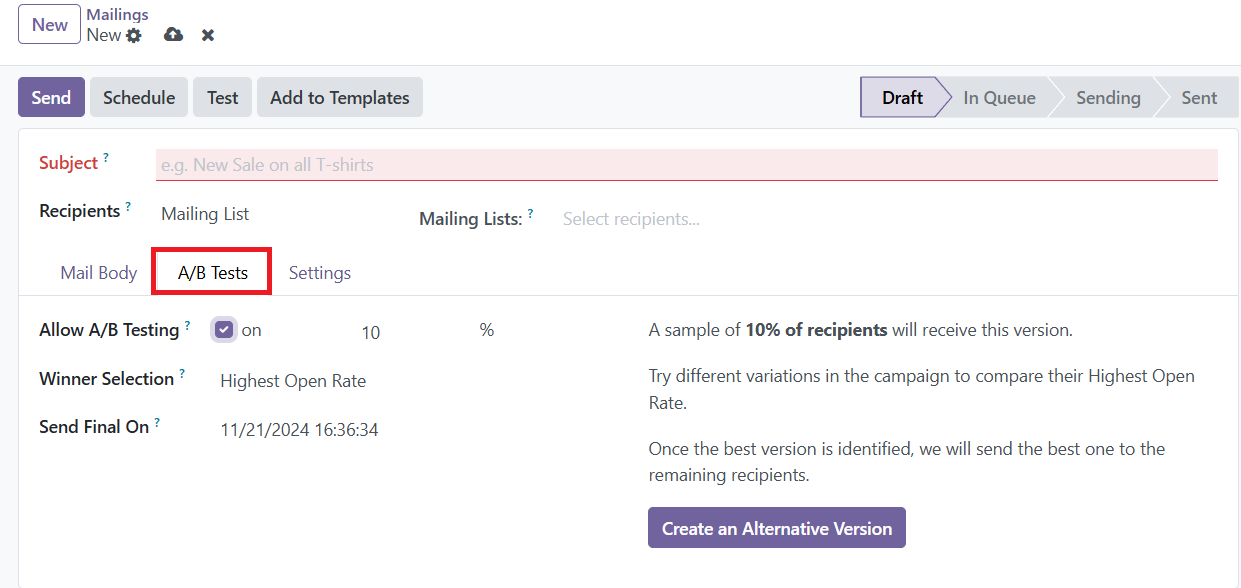
Task: Select the Draft status stage
Action: pyautogui.click(x=902, y=97)
